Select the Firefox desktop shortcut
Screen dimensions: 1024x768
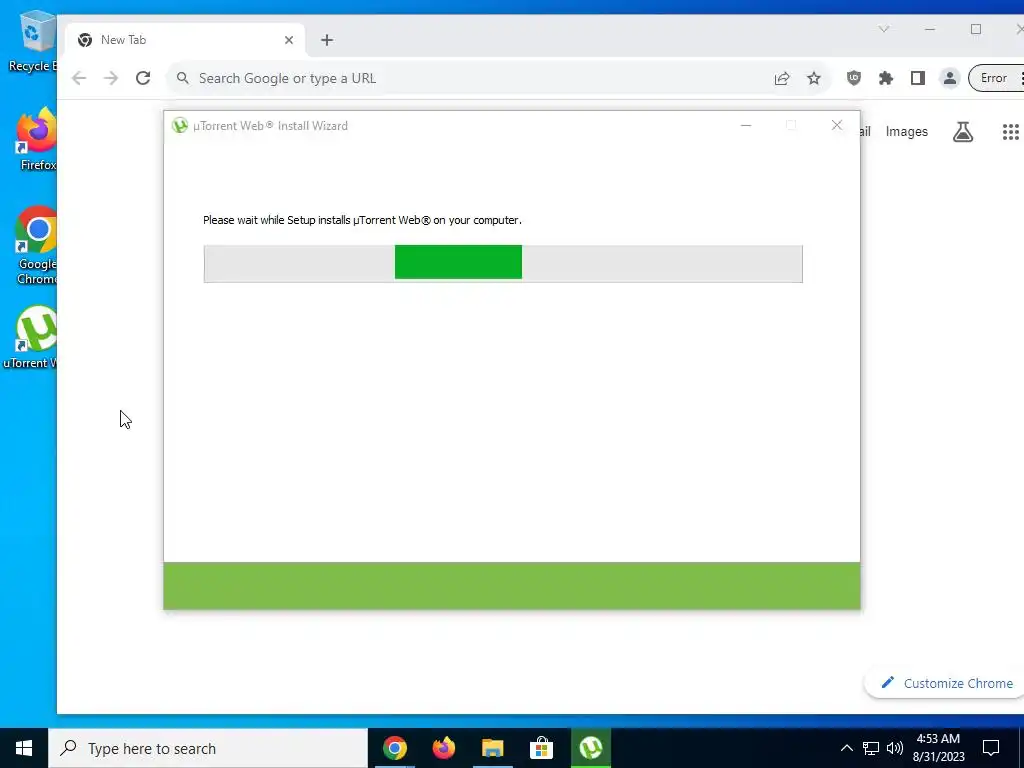(37, 139)
